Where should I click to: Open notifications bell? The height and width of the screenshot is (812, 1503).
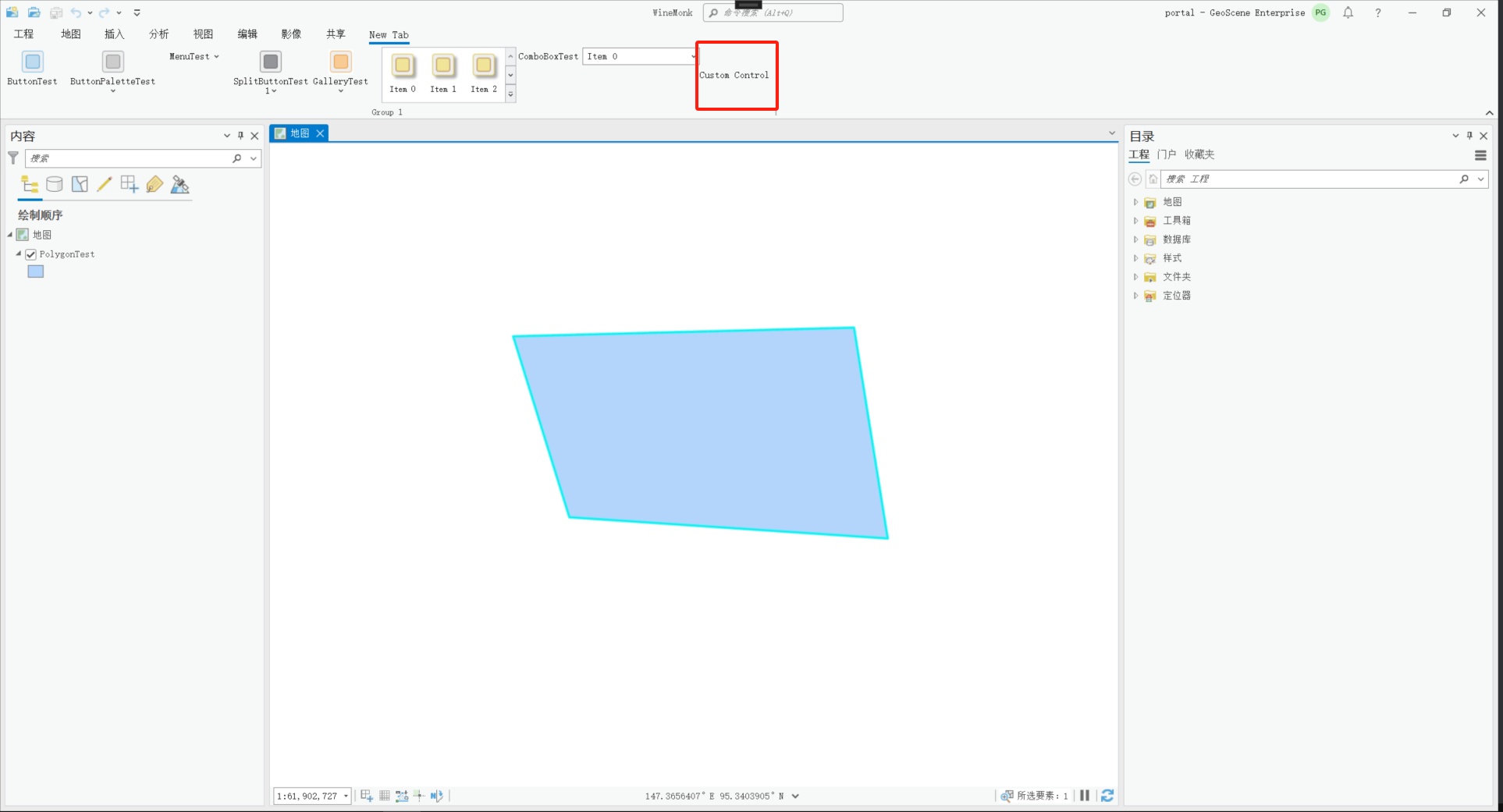coord(1348,12)
